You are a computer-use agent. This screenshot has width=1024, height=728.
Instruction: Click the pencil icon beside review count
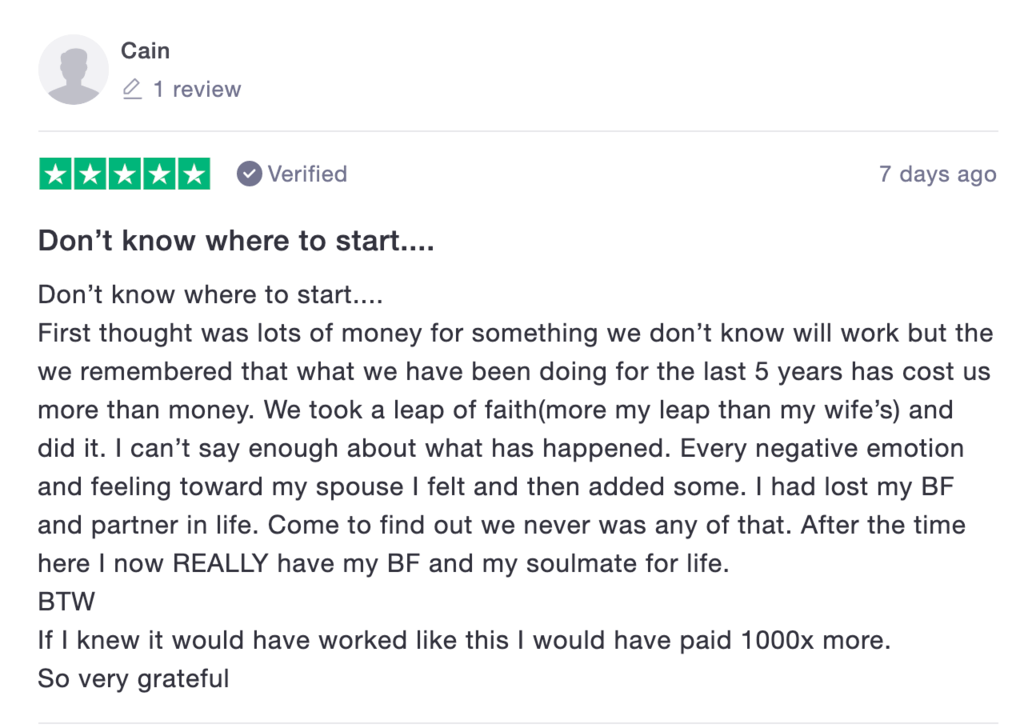click(x=132, y=90)
